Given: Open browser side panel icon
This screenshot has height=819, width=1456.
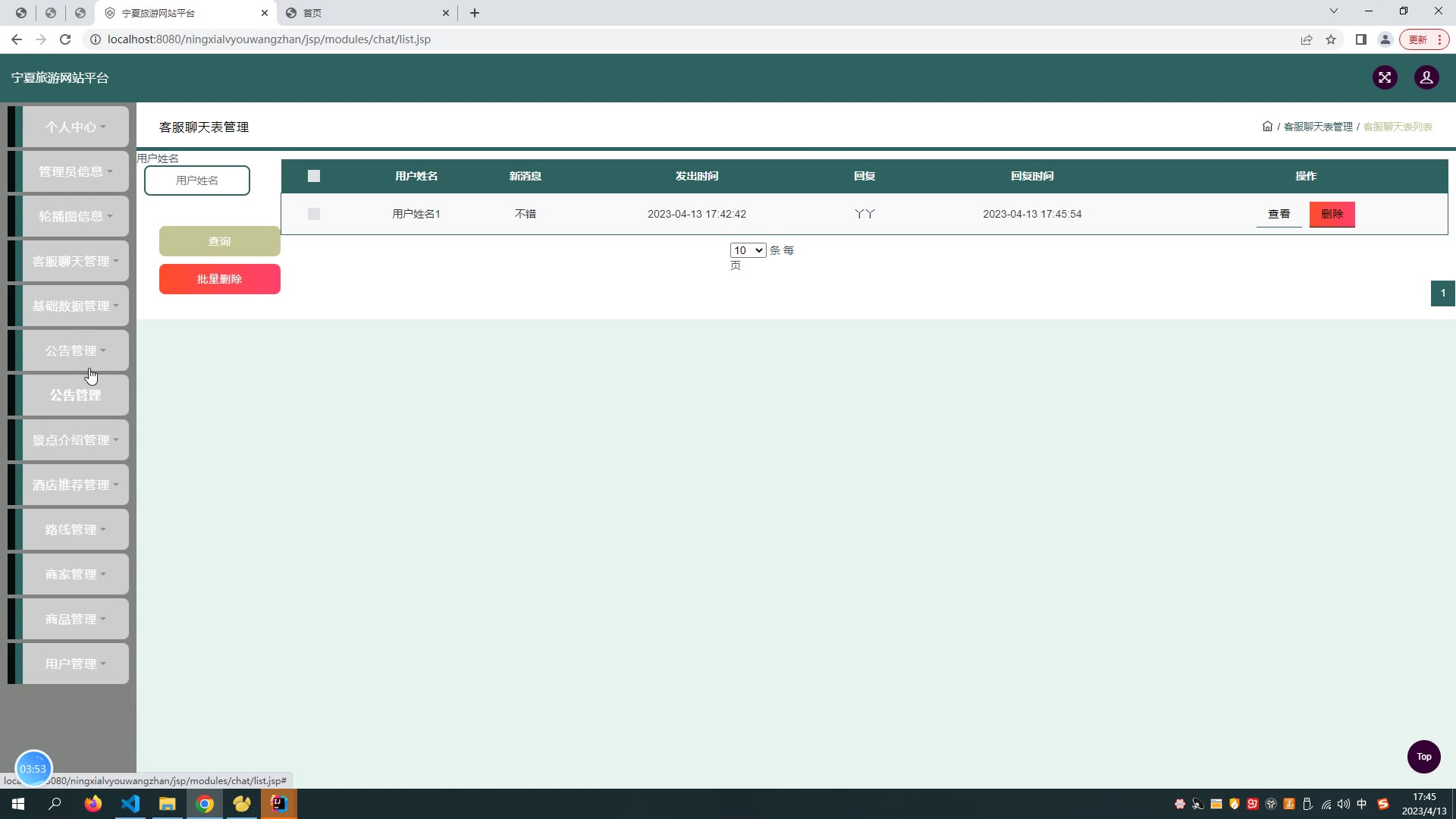Looking at the screenshot, I should (x=1361, y=39).
